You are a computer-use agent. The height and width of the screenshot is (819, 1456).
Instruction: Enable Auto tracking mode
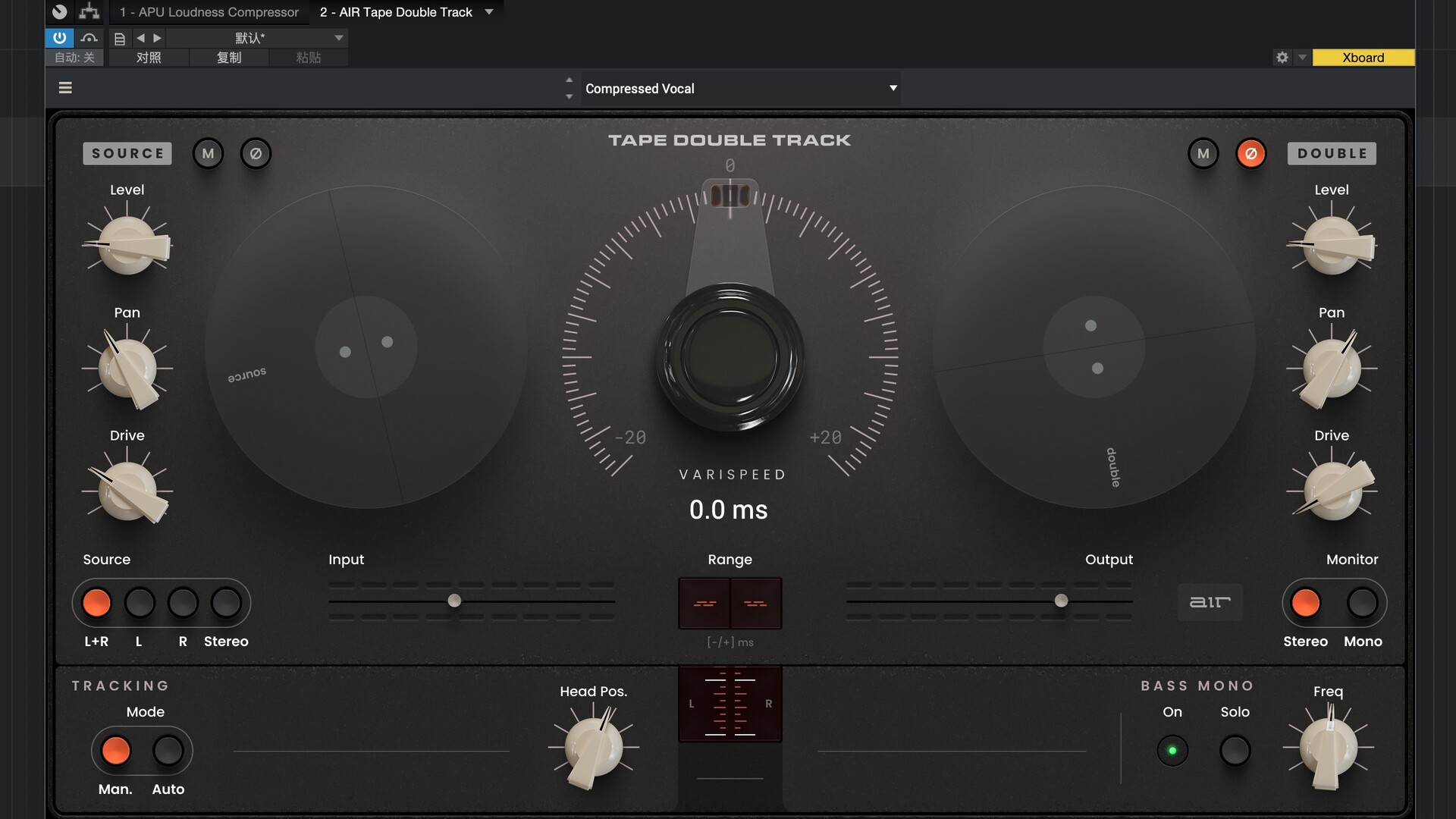[x=168, y=751]
